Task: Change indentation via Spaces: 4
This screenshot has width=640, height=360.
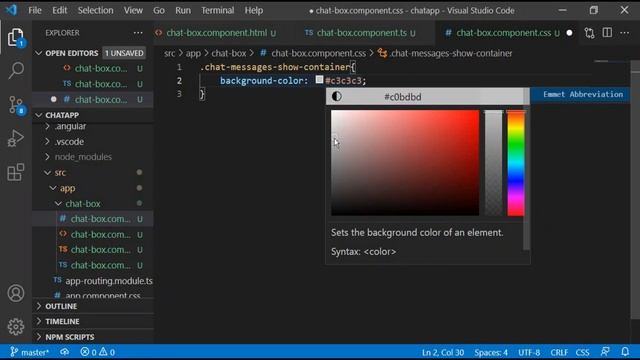Action: [x=491, y=352]
